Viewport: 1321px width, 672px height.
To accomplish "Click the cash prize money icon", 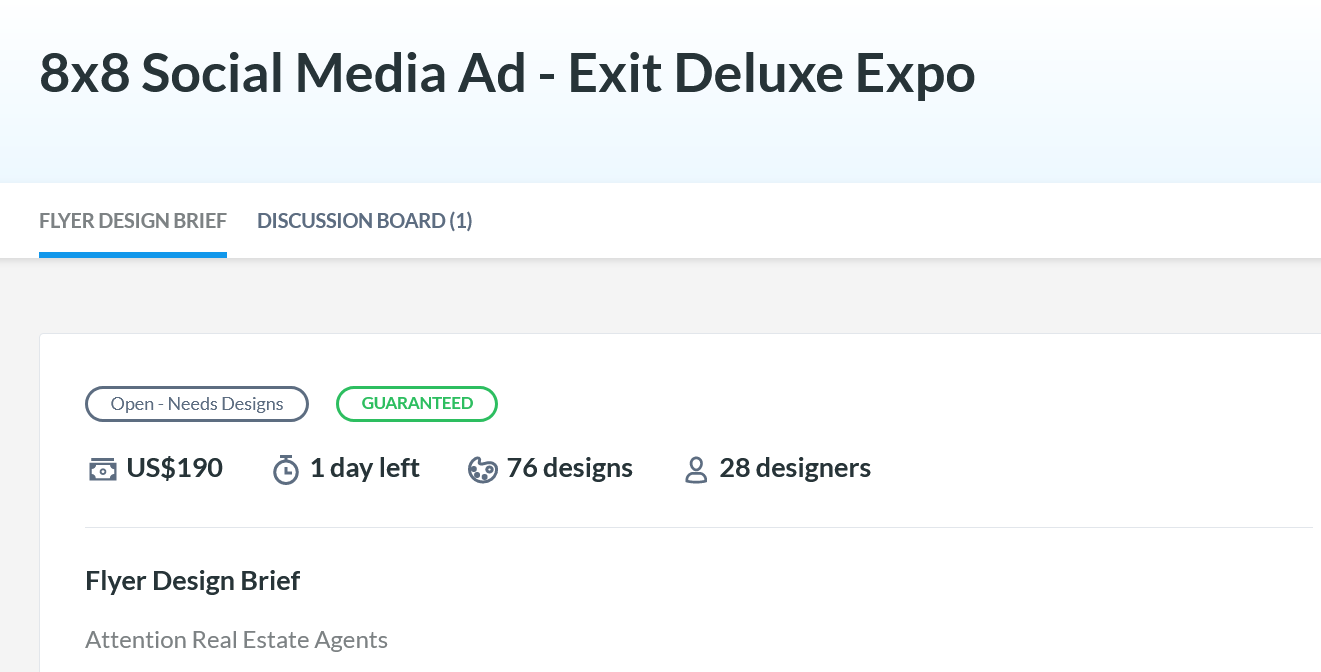I will pos(102,469).
